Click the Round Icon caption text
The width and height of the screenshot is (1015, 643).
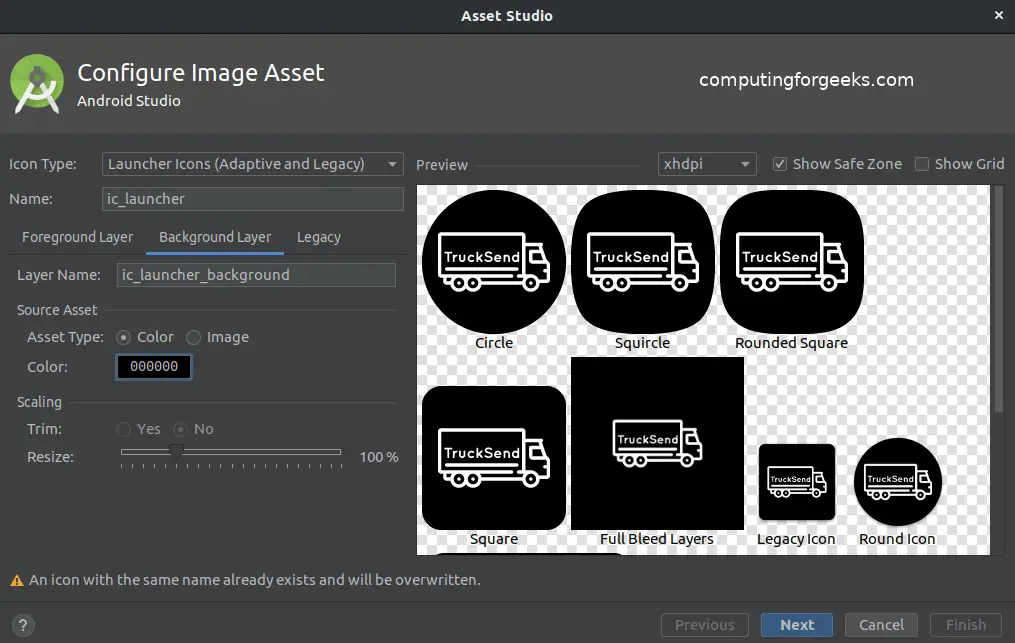pyautogui.click(x=897, y=539)
